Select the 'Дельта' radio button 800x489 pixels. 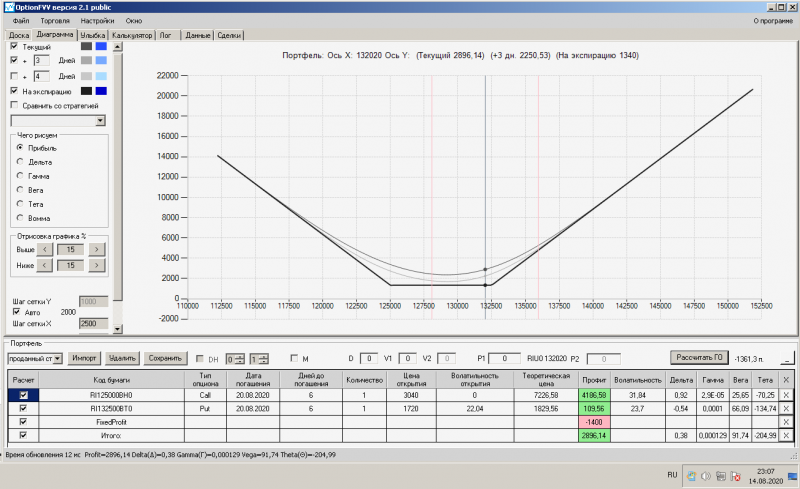19,161
